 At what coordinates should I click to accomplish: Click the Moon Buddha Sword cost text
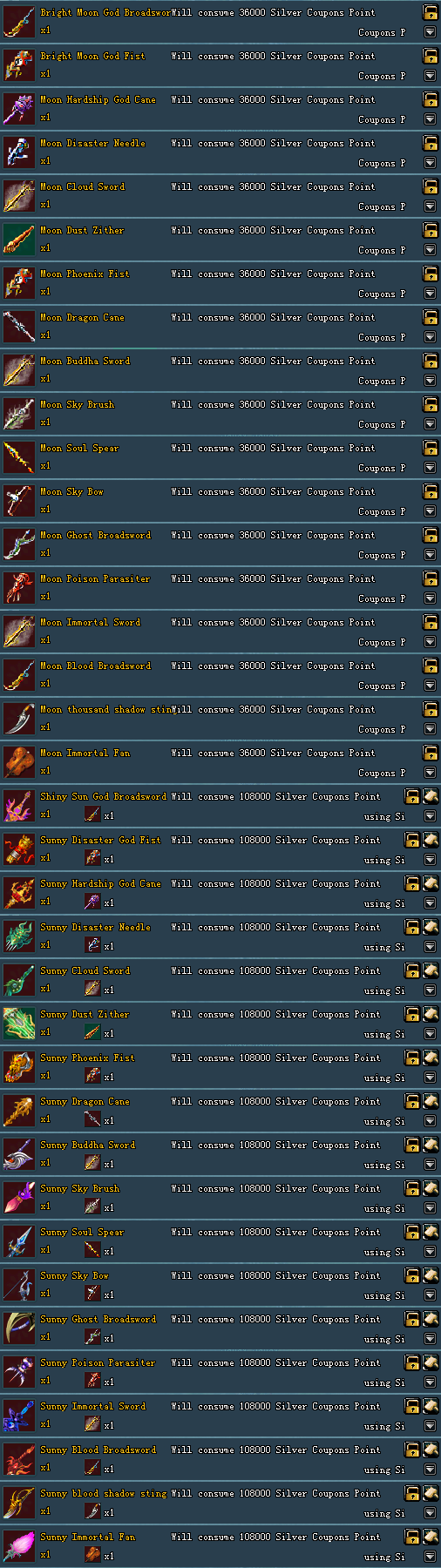point(274,361)
